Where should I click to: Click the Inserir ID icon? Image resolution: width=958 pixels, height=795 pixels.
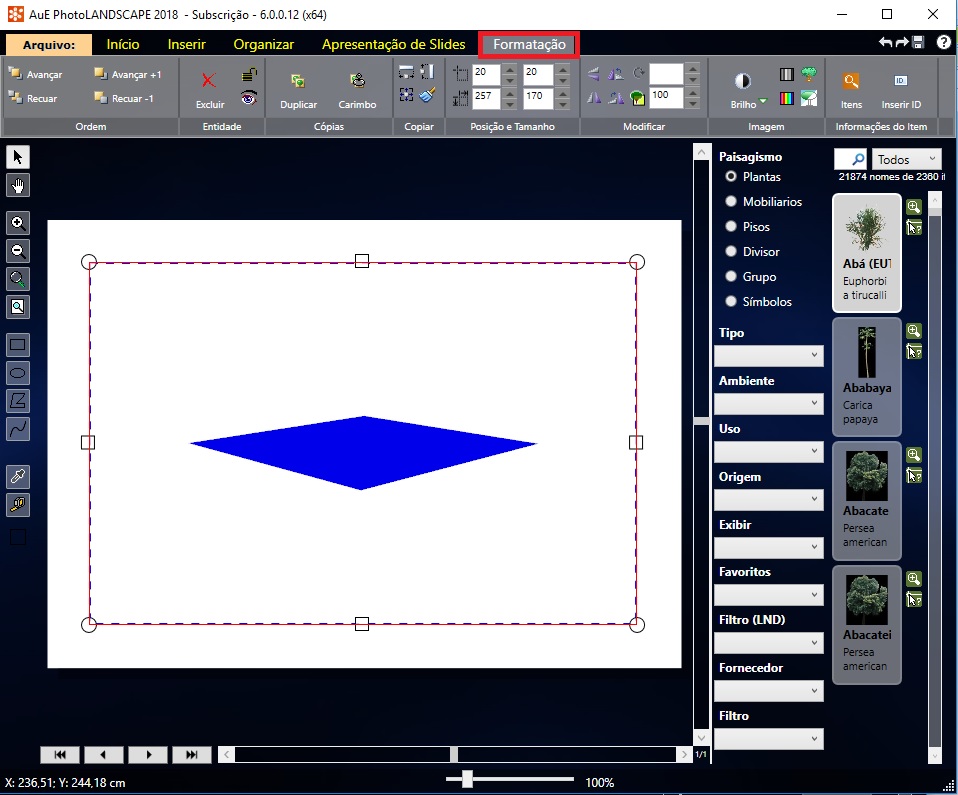point(900,82)
